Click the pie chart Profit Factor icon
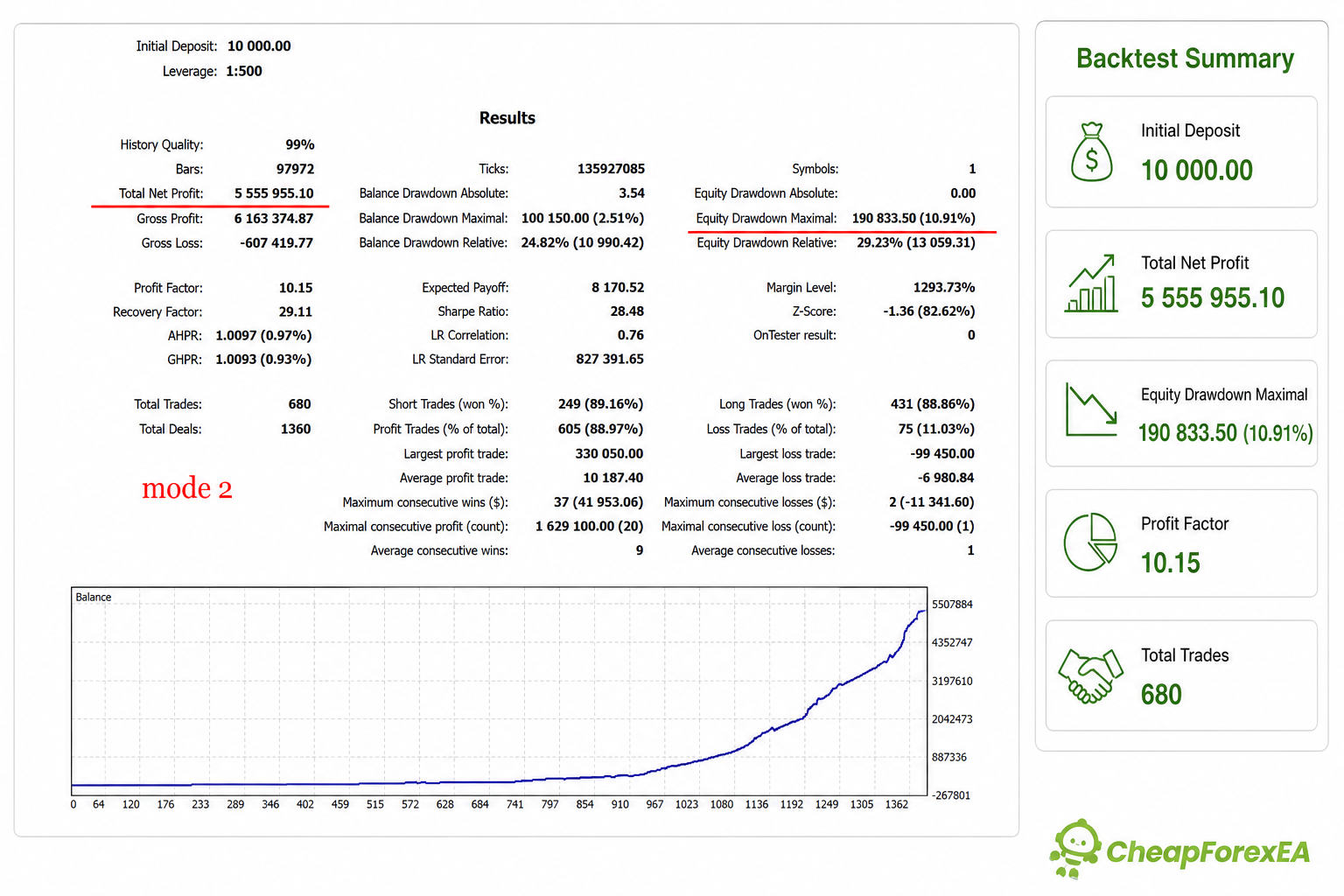1344x896 pixels. pyautogui.click(x=1090, y=542)
